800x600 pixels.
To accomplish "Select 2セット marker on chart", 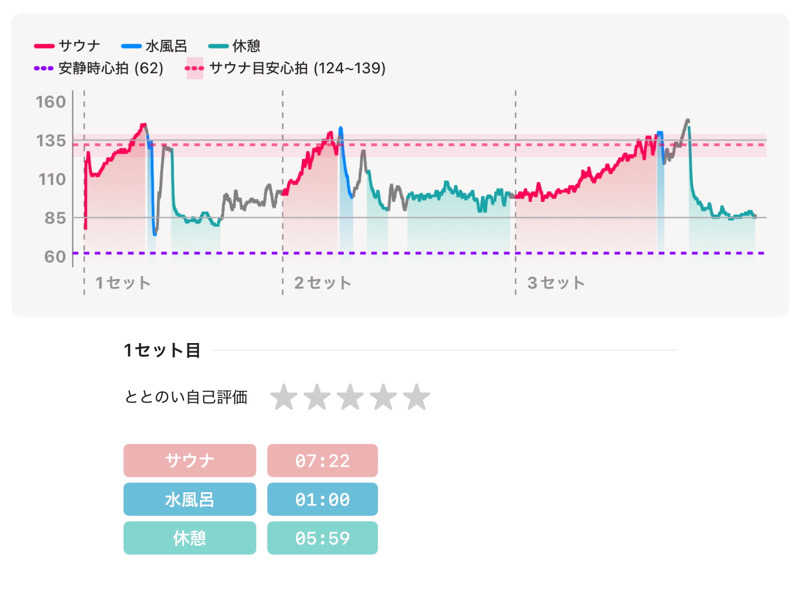I will coord(323,283).
